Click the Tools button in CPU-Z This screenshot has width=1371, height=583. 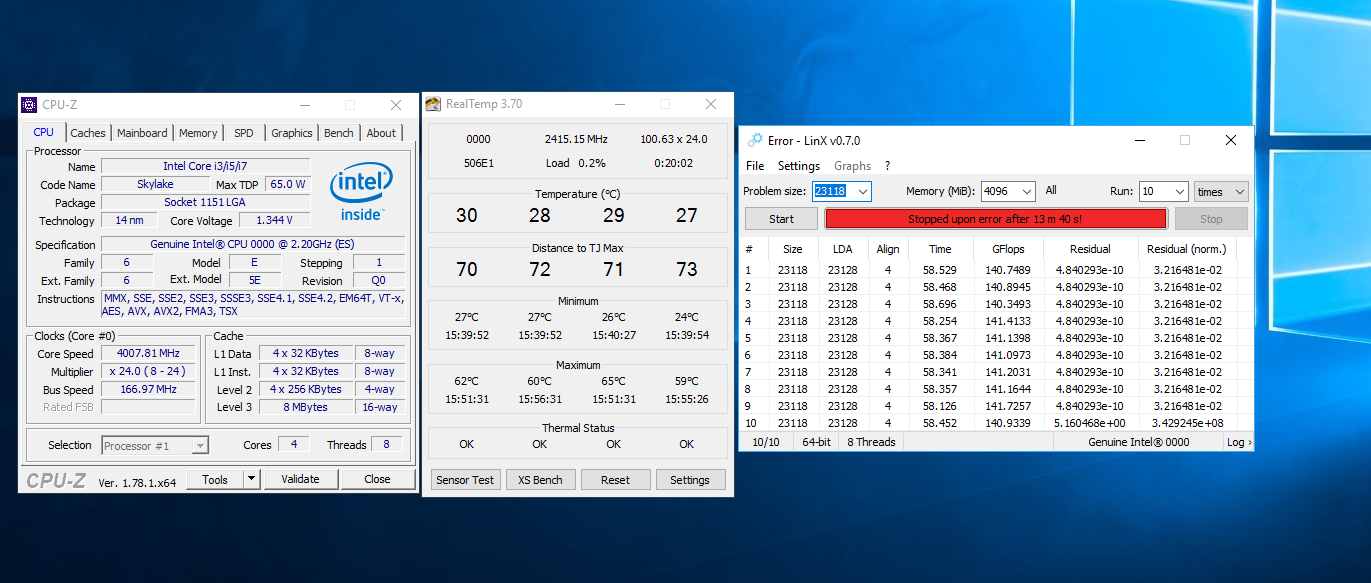(215, 480)
